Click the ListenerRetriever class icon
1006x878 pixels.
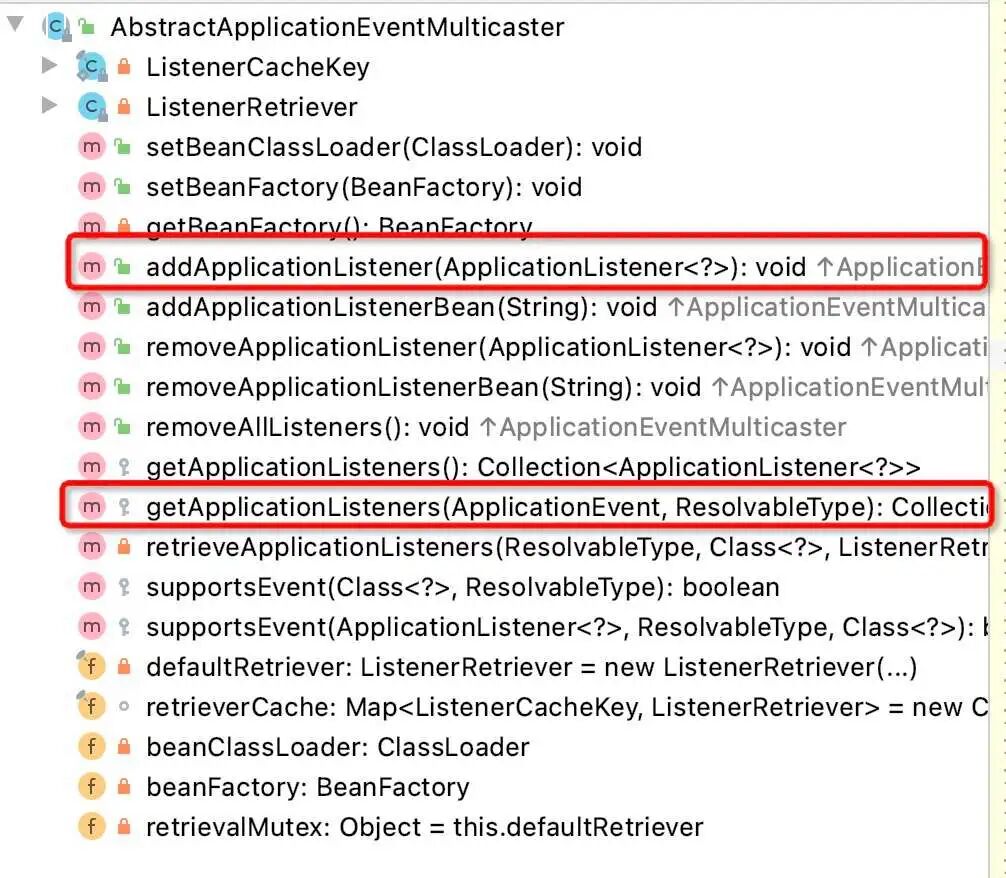pyautogui.click(x=92, y=107)
